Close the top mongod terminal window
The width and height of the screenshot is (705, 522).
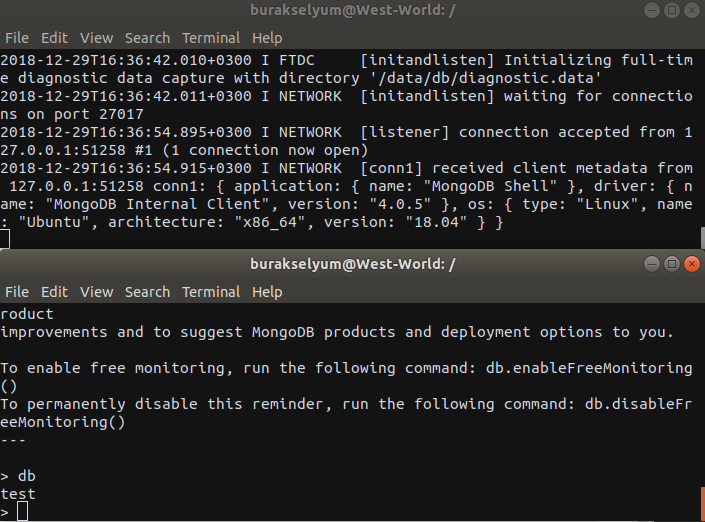pos(690,10)
